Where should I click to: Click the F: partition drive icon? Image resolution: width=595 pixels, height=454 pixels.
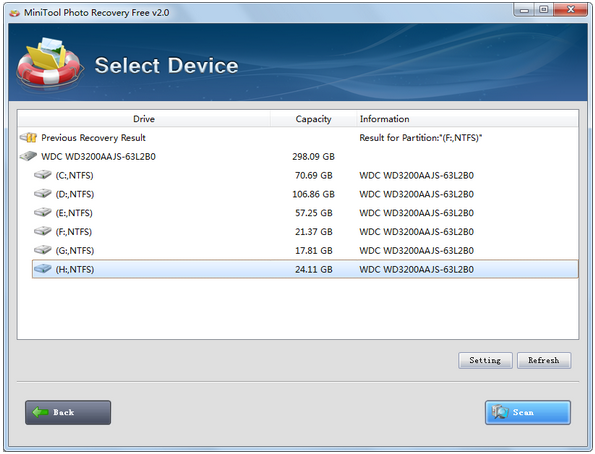[42, 231]
